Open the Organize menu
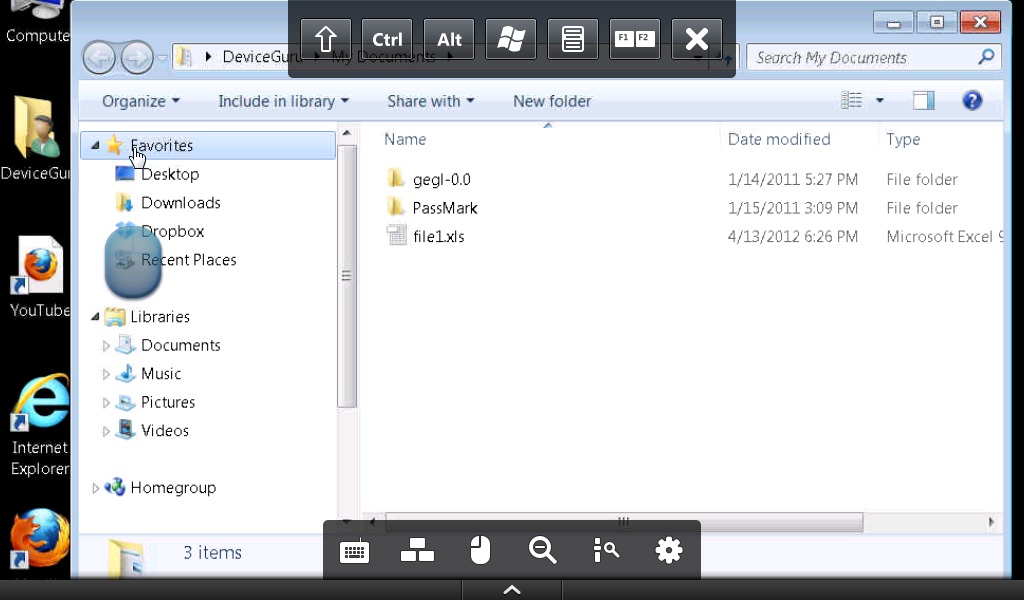 point(140,101)
